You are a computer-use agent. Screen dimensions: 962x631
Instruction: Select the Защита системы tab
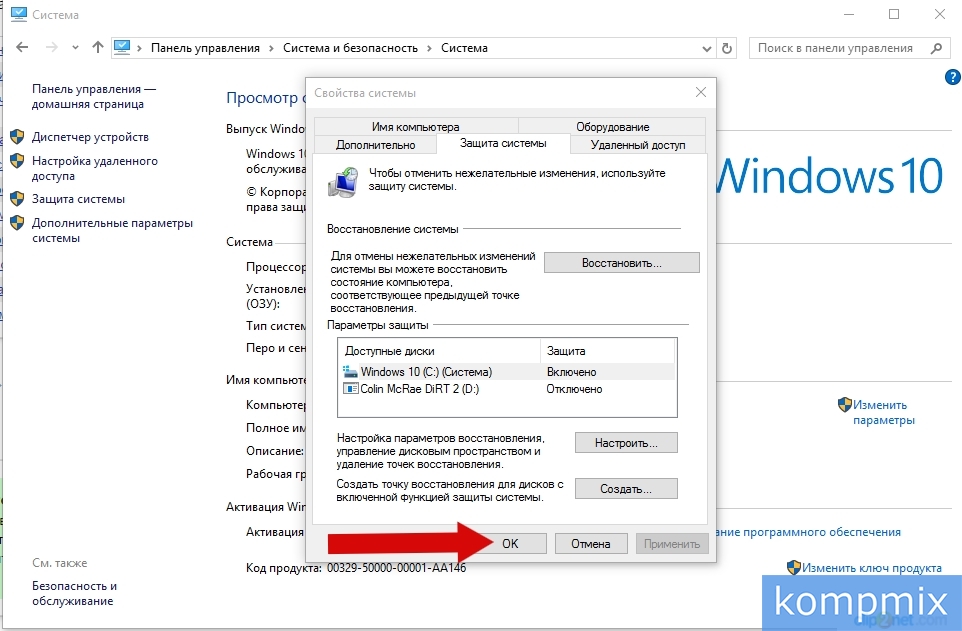[503, 144]
